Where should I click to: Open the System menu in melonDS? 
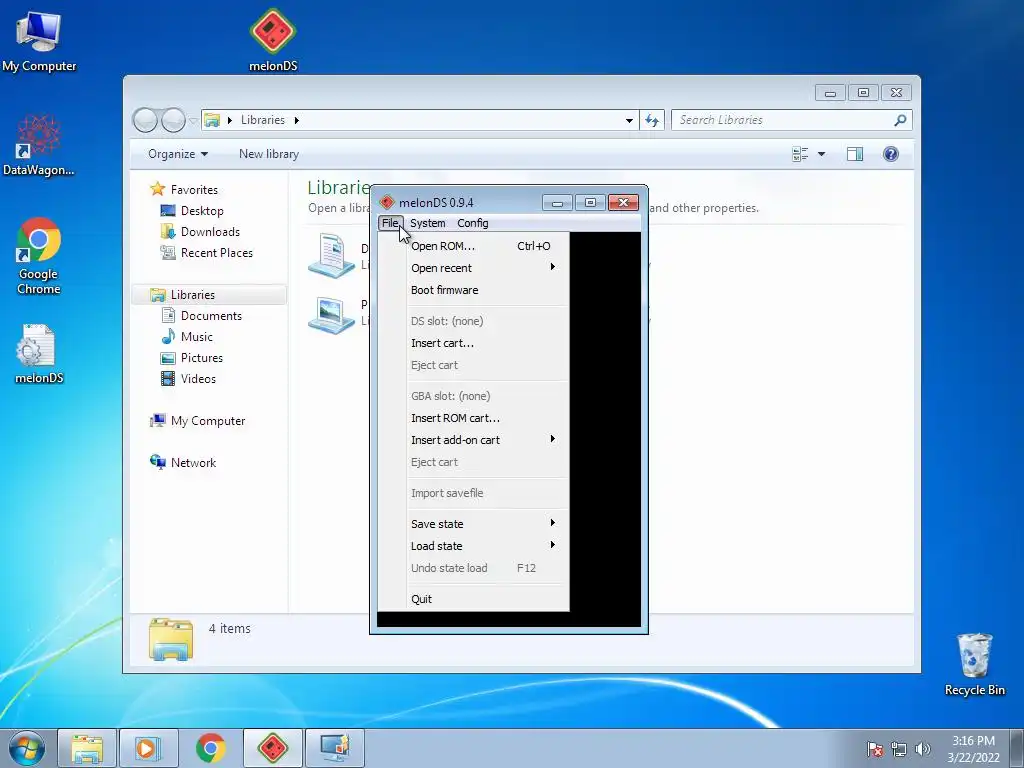427,223
